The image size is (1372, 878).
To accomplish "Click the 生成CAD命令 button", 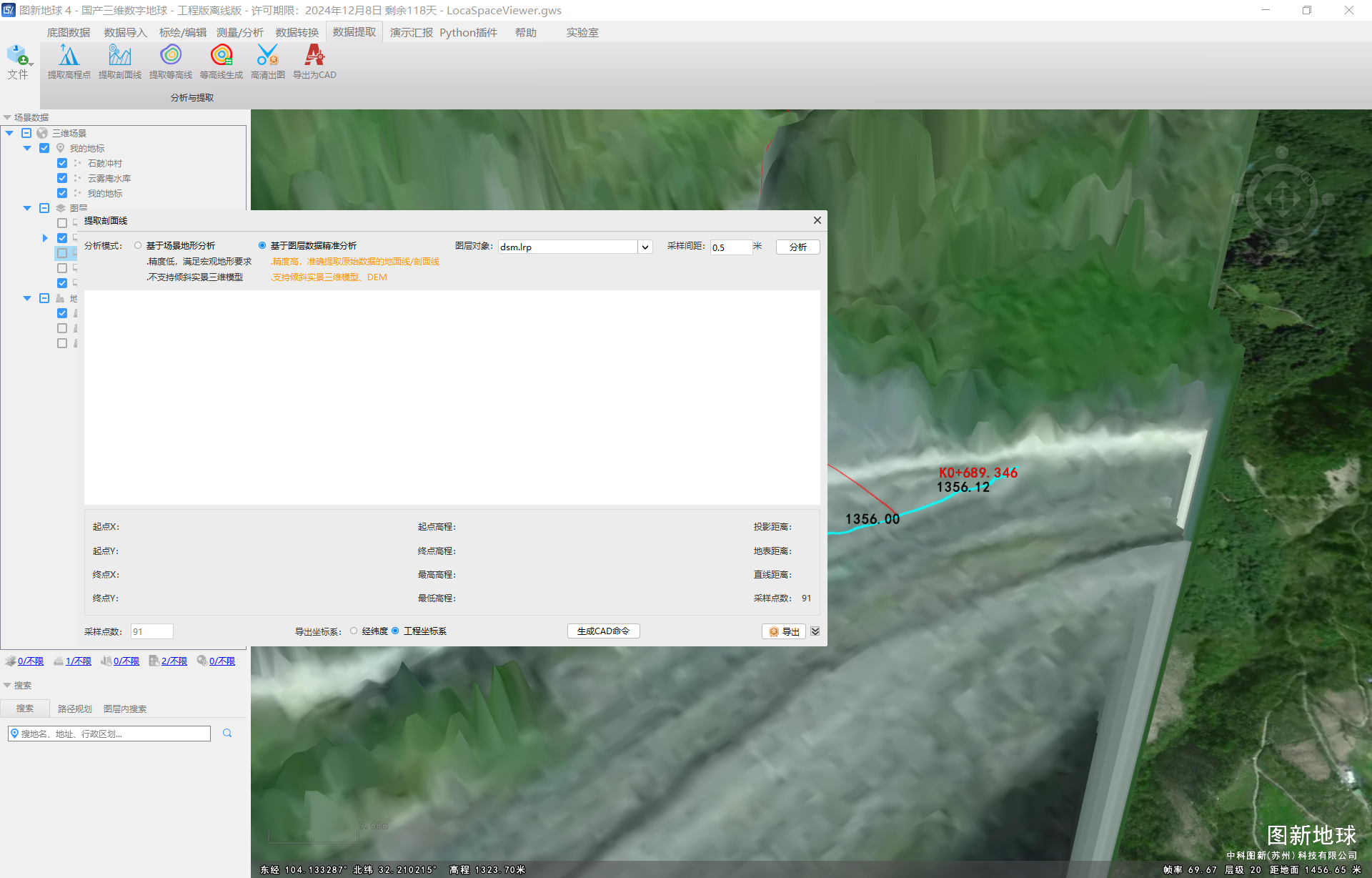I will click(603, 631).
